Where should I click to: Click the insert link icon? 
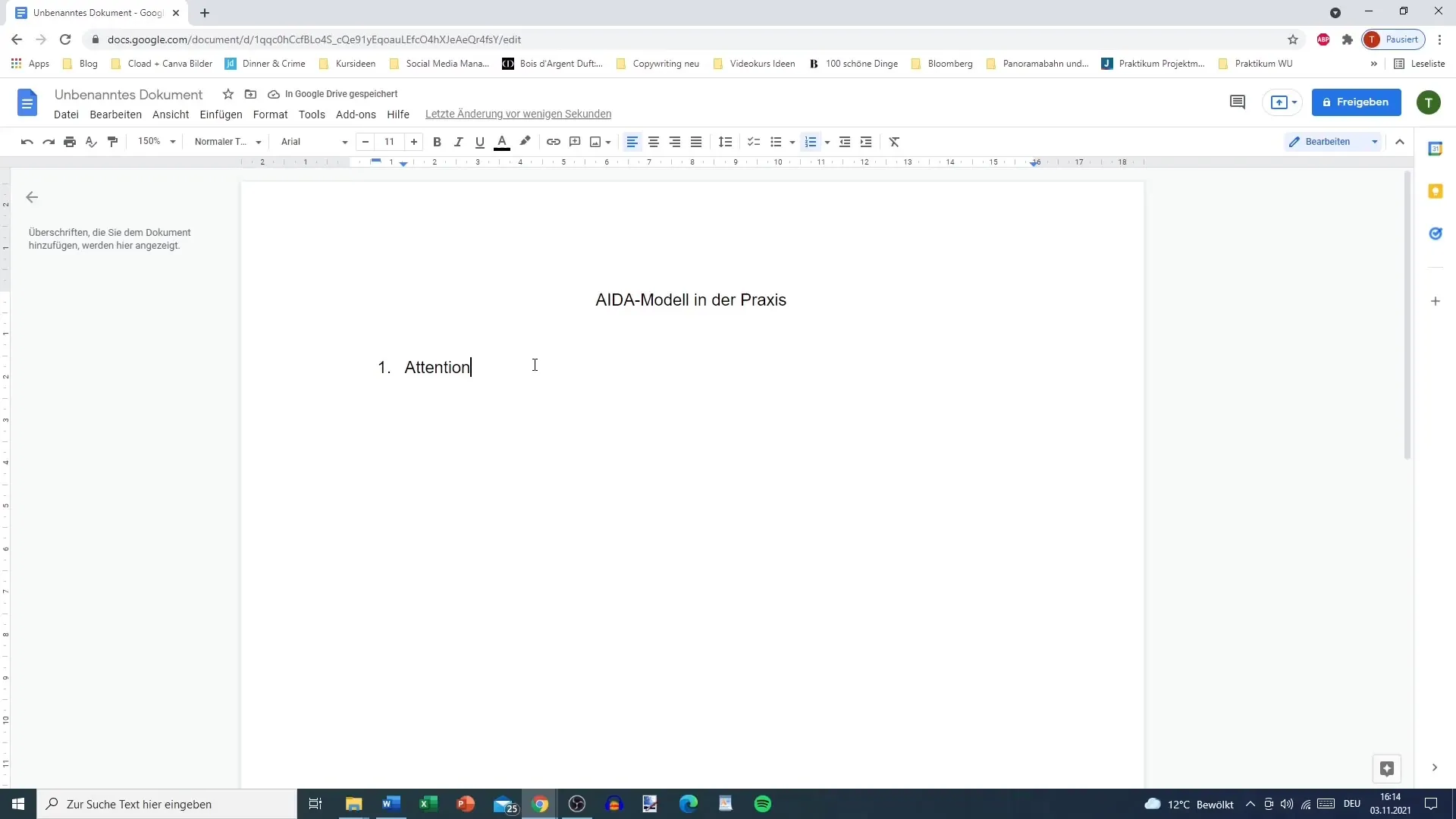pyautogui.click(x=553, y=141)
